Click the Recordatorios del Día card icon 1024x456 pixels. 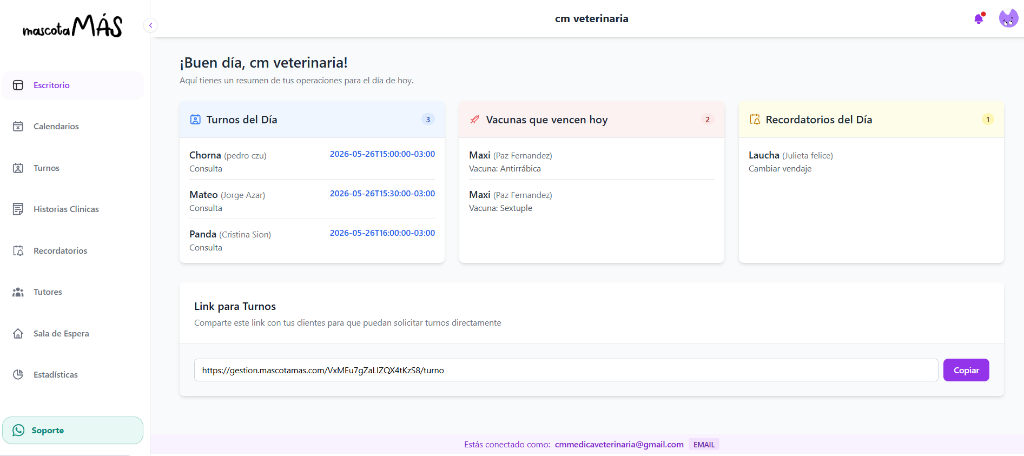point(754,120)
